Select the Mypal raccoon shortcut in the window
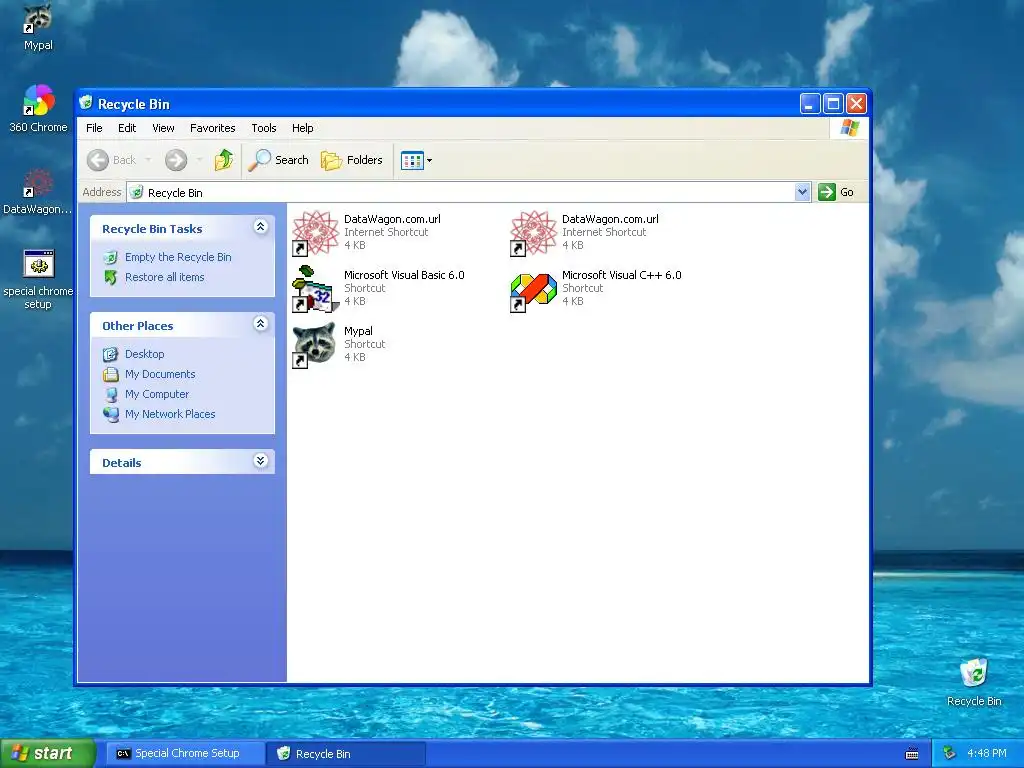Image resolution: width=1024 pixels, height=768 pixels. click(314, 345)
